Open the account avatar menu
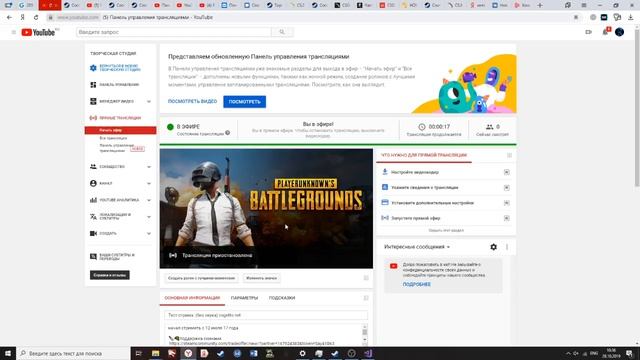 [620, 32]
